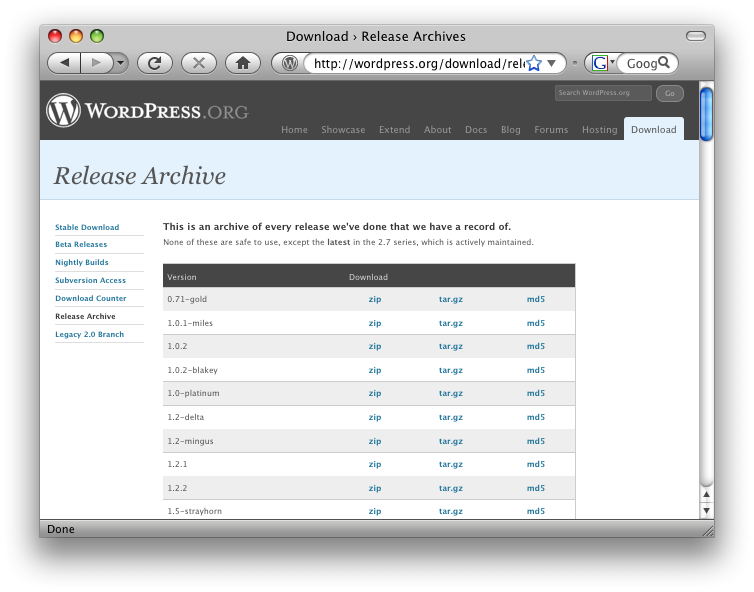Stop loading with the X button

coord(199,63)
